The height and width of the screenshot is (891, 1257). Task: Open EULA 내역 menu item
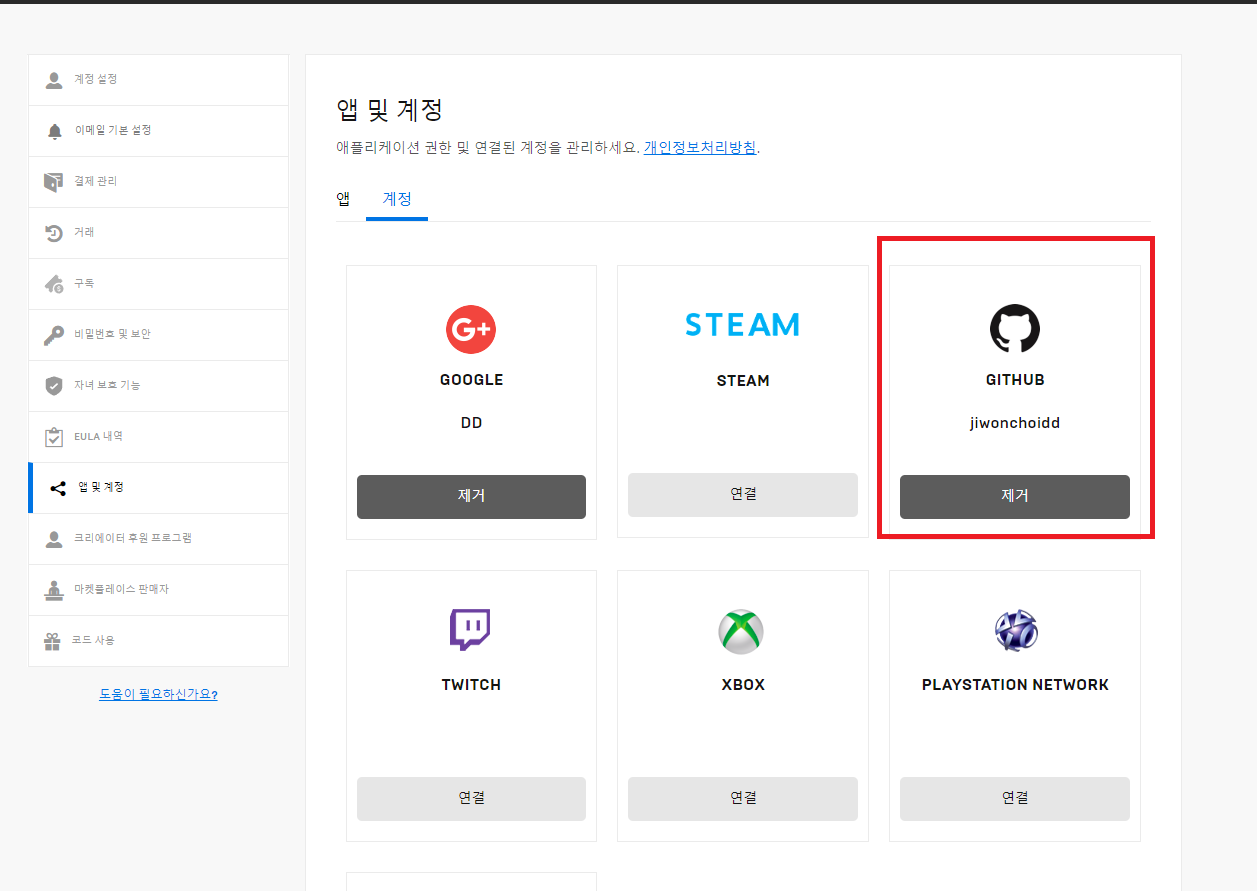[x=158, y=437]
